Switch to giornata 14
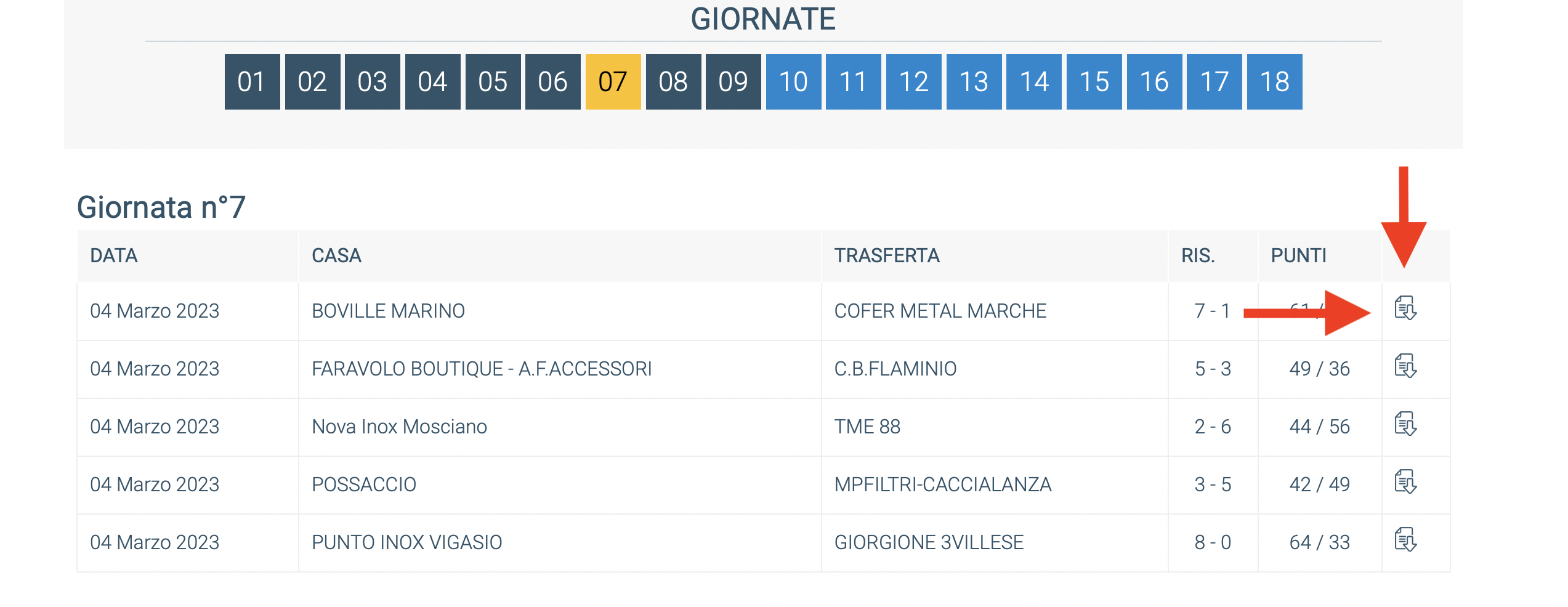The image size is (1568, 607). coord(1033,82)
